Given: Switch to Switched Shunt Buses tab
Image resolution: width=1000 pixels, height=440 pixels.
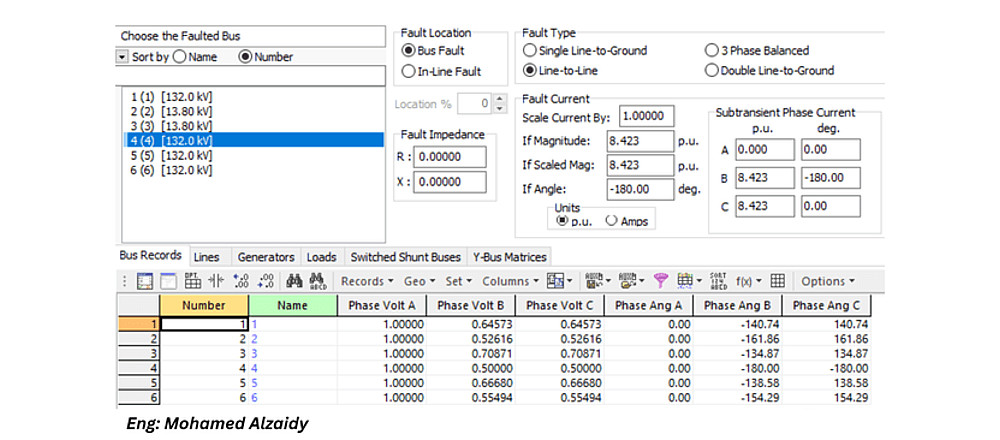Looking at the screenshot, I should tap(406, 257).
